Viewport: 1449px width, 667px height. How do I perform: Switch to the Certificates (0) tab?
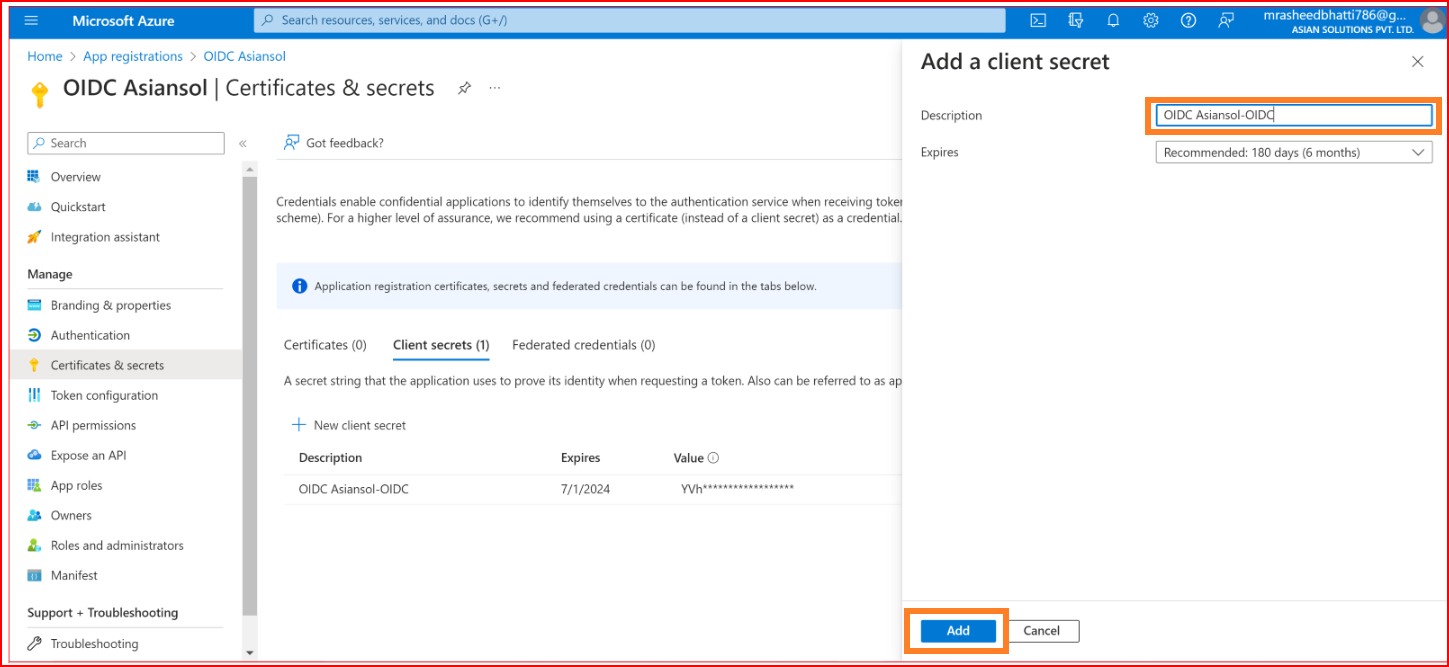coord(325,345)
